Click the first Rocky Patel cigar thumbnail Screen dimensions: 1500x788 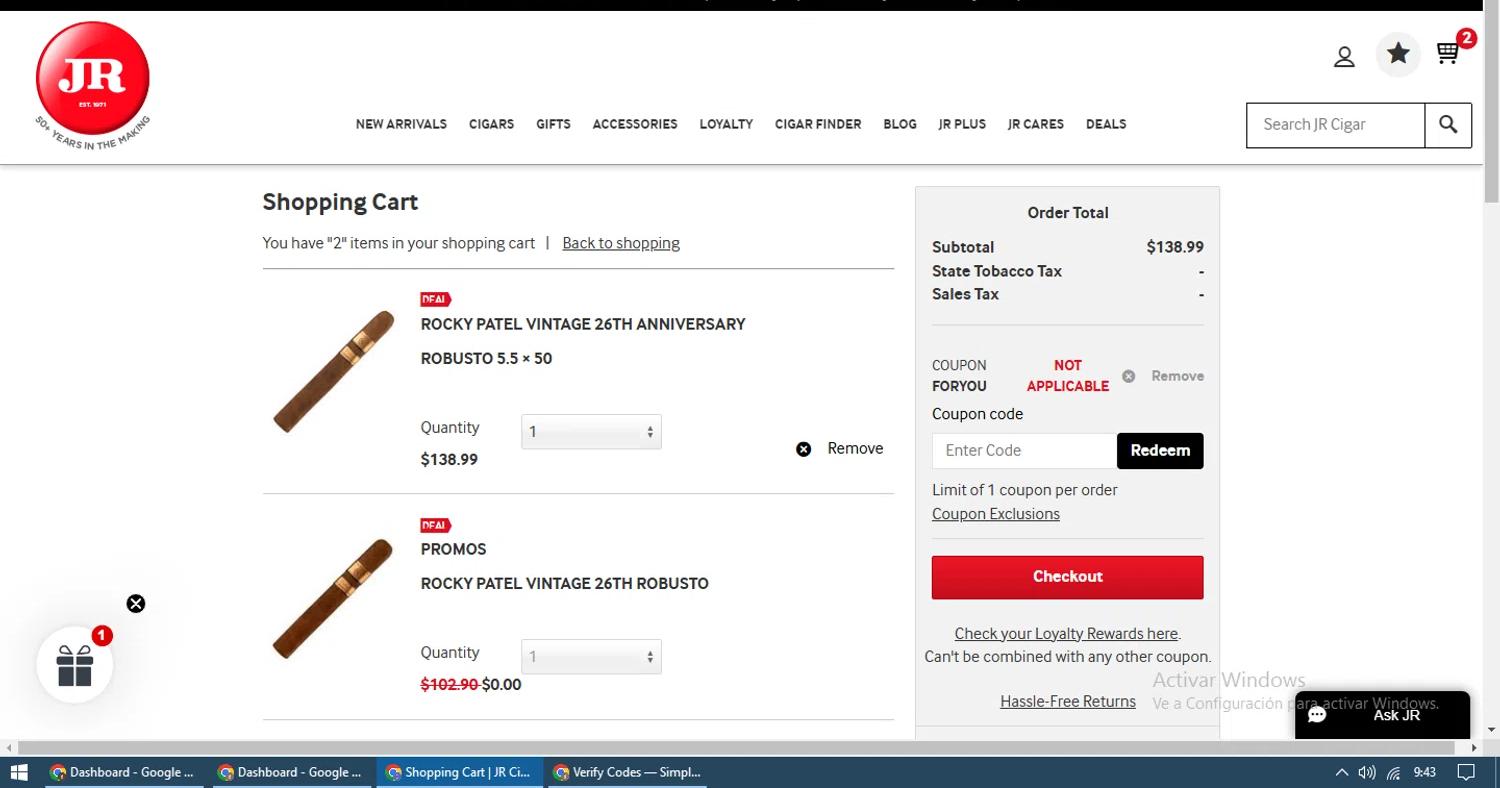(x=333, y=371)
